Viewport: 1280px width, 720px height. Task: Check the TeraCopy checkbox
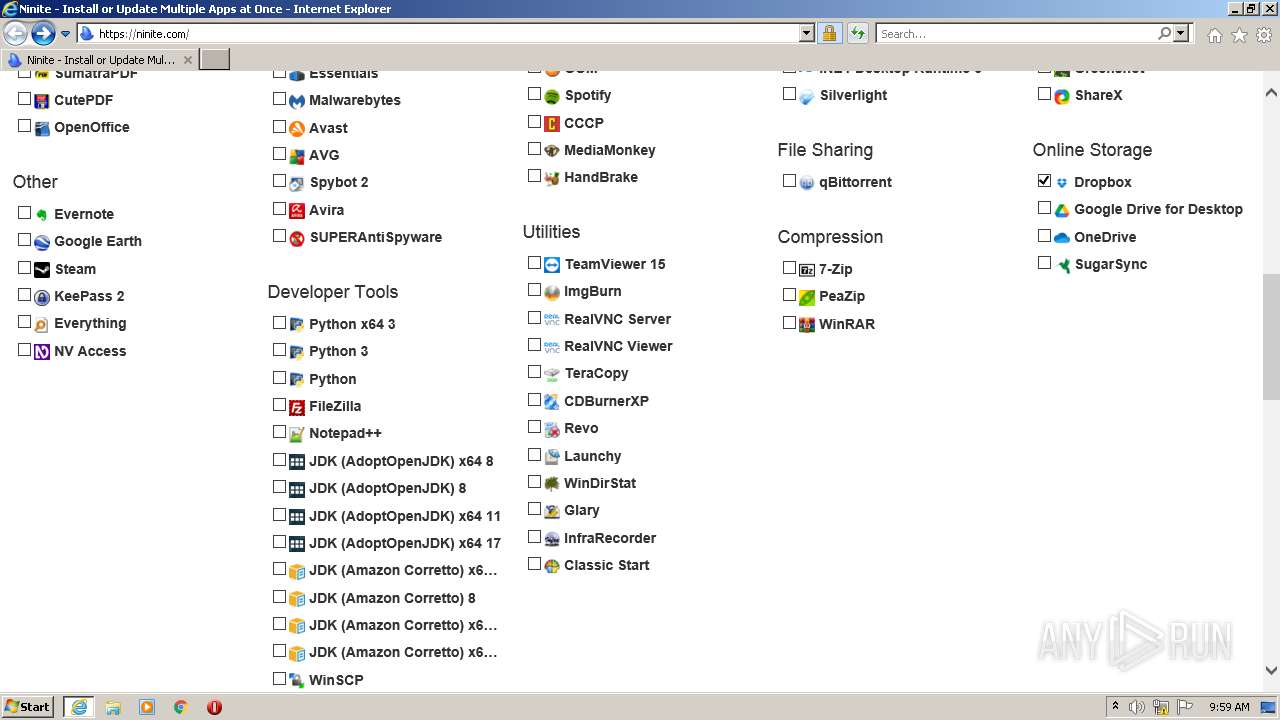[534, 372]
